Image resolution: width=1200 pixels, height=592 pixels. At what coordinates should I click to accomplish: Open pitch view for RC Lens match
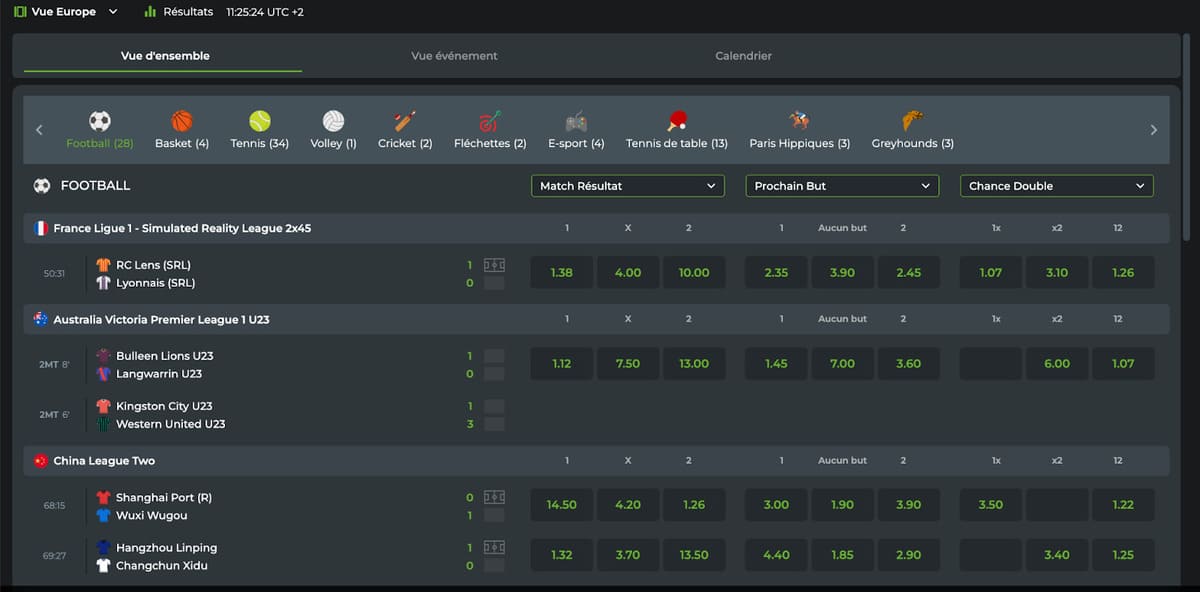494,265
